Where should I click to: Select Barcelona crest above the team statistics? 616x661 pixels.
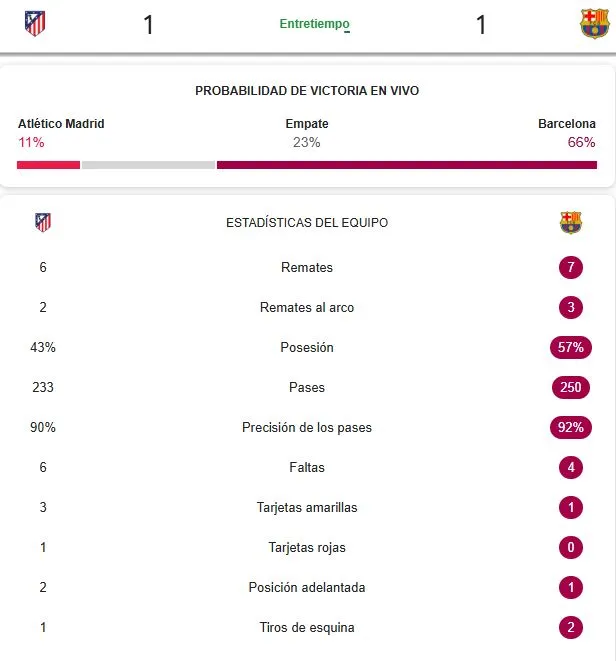pos(571,222)
